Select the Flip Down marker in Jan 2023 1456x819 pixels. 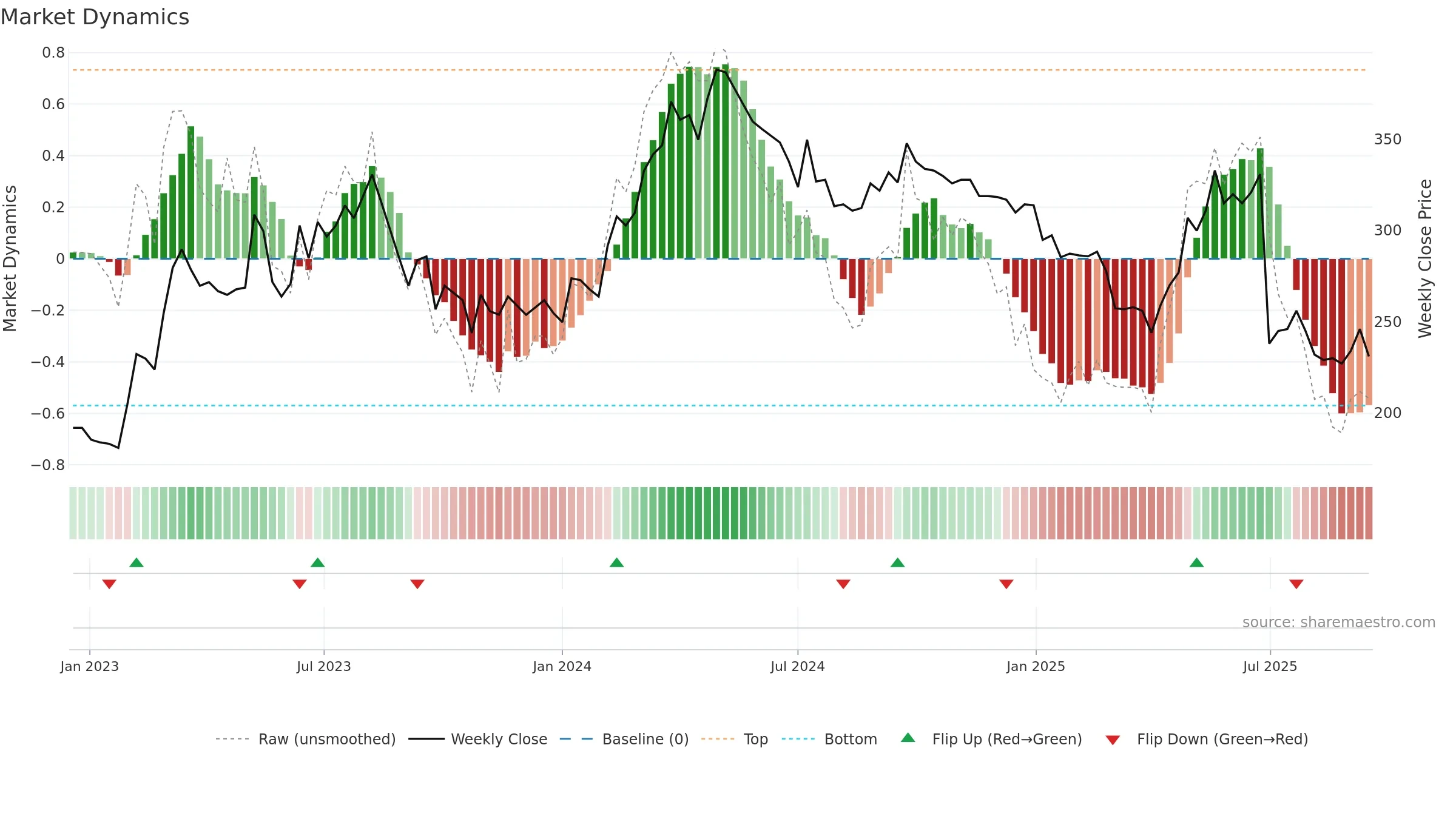point(109,584)
